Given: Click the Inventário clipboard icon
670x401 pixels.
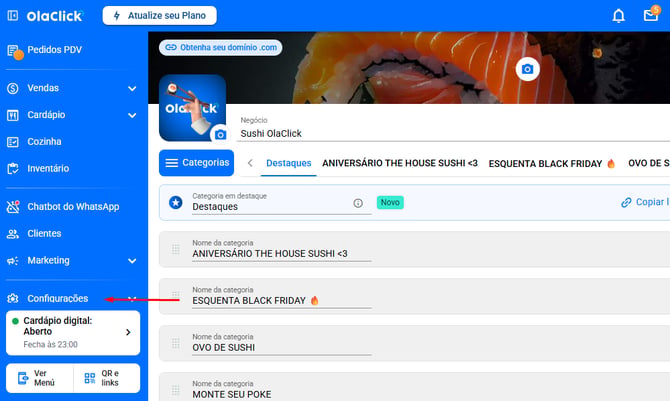Looking at the screenshot, I should pyautogui.click(x=13, y=169).
